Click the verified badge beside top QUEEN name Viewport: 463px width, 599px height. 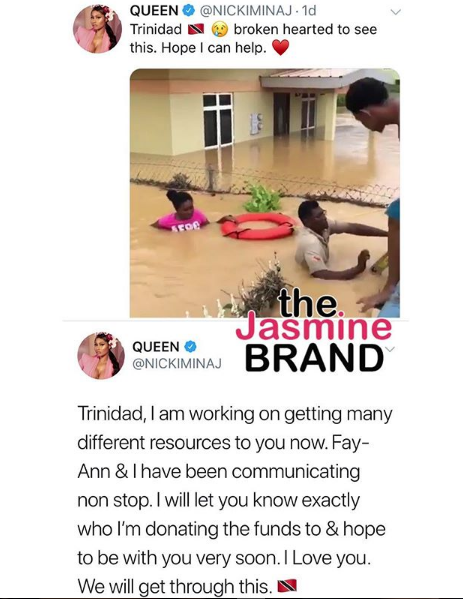coord(188,11)
